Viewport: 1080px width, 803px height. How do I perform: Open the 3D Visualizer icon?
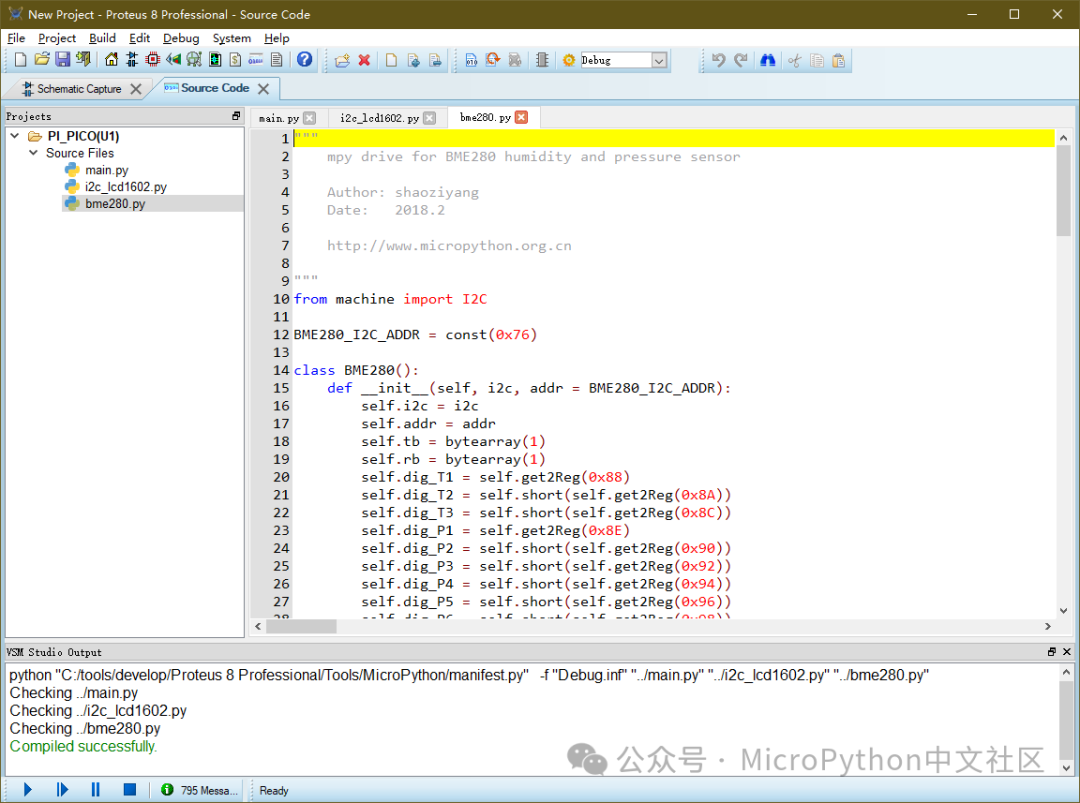click(x=174, y=60)
